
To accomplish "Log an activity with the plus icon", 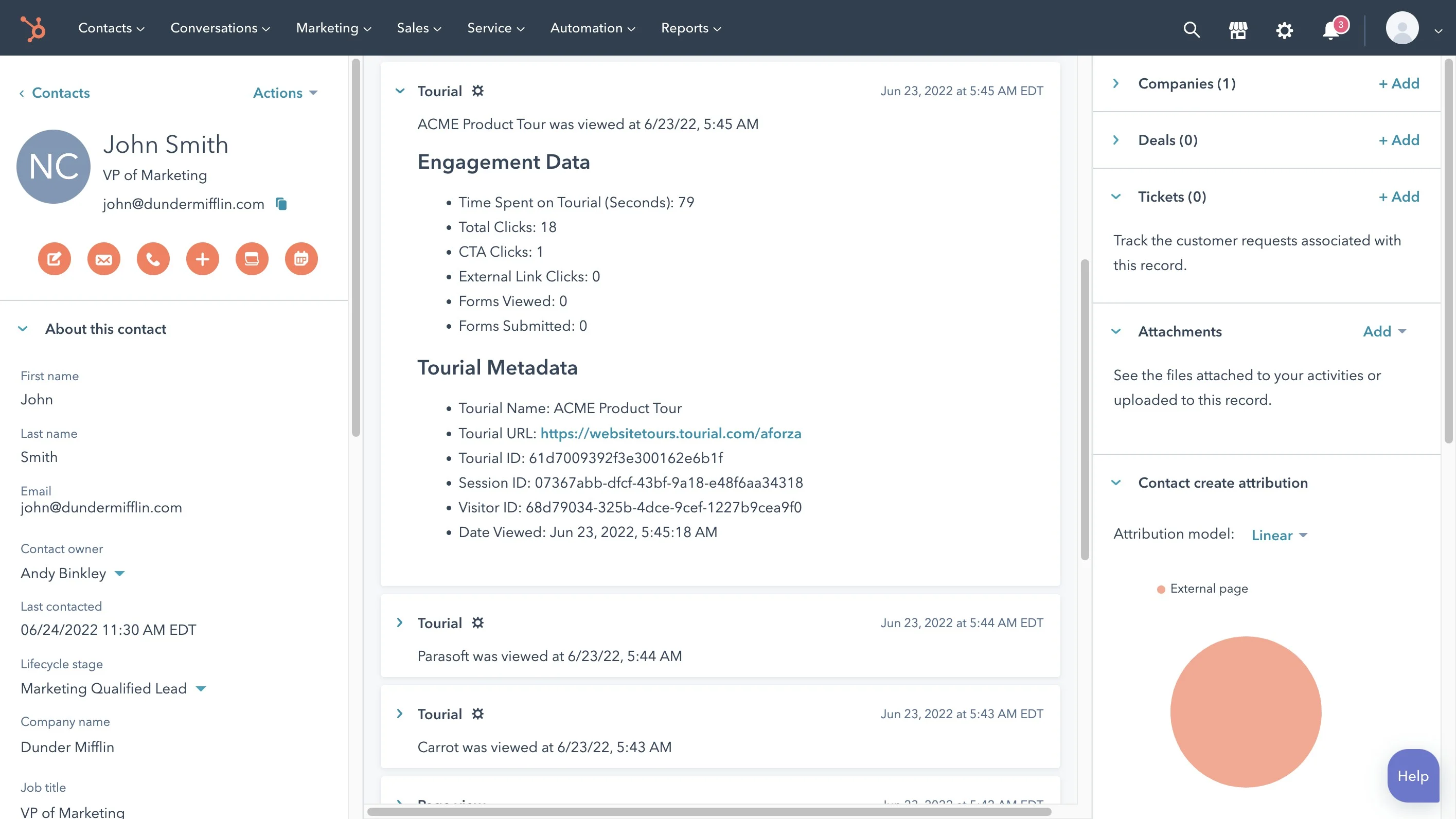I will 202,259.
